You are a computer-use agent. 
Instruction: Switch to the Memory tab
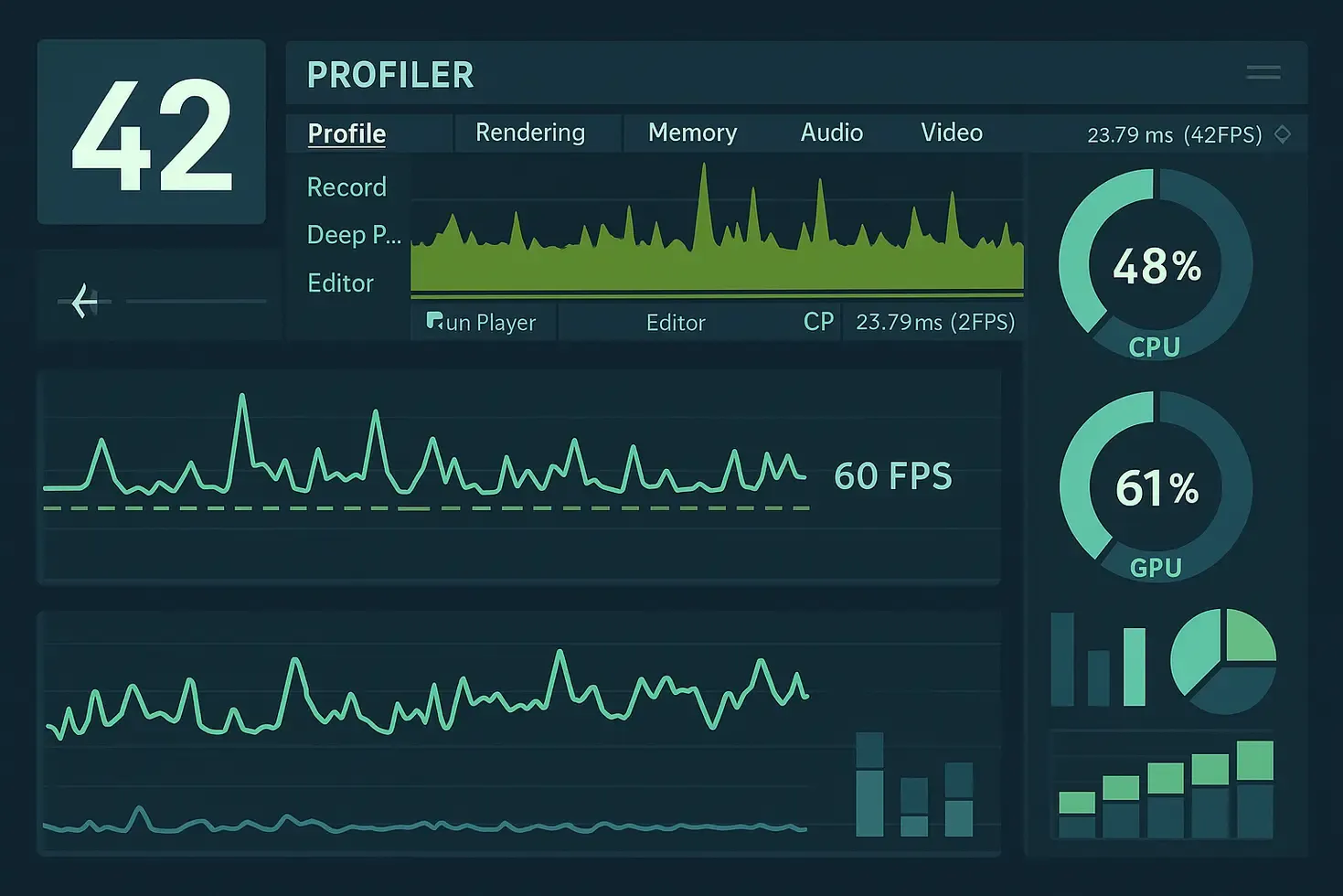click(x=692, y=132)
